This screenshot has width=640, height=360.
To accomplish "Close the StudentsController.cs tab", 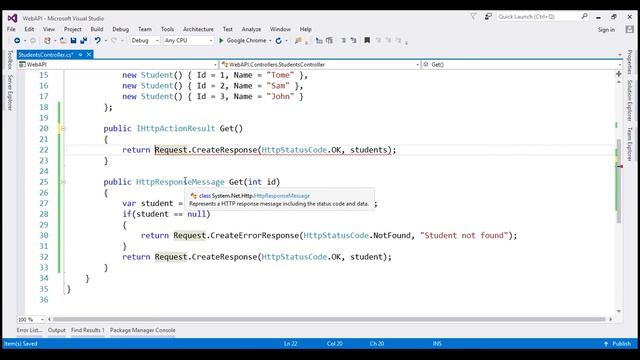I will (89, 54).
